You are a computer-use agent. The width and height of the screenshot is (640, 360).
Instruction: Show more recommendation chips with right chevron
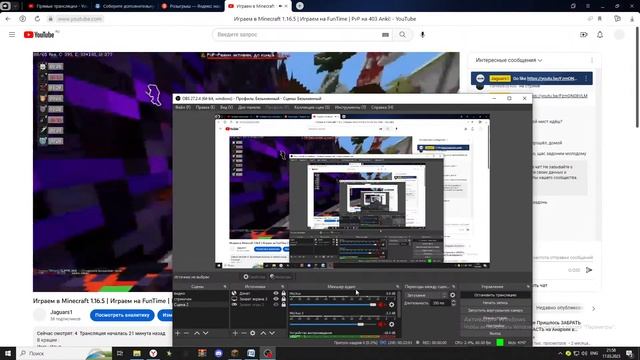coord(593,308)
